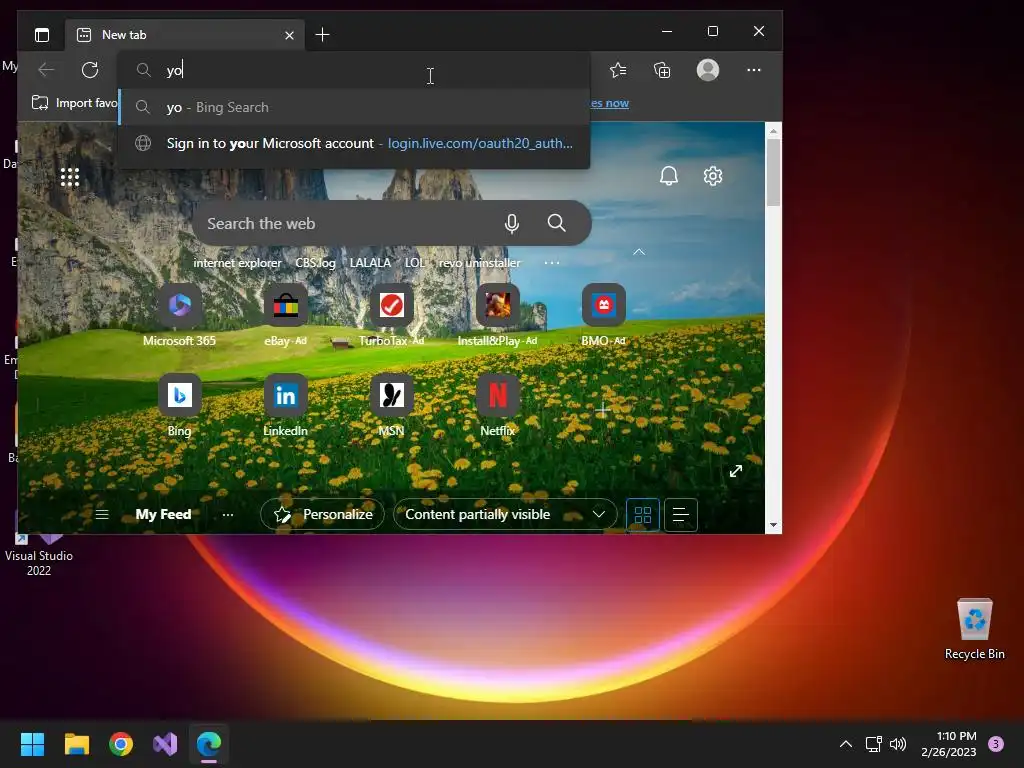The height and width of the screenshot is (768, 1024).
Task: Open the Favorites star icon
Action: 618,70
